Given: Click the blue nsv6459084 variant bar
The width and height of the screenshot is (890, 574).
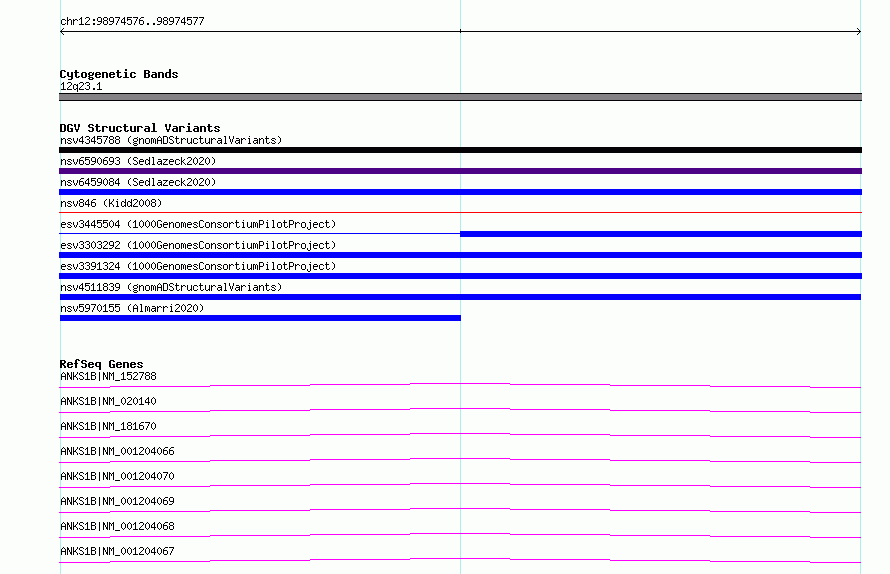Looking at the screenshot, I should pyautogui.click(x=460, y=192).
